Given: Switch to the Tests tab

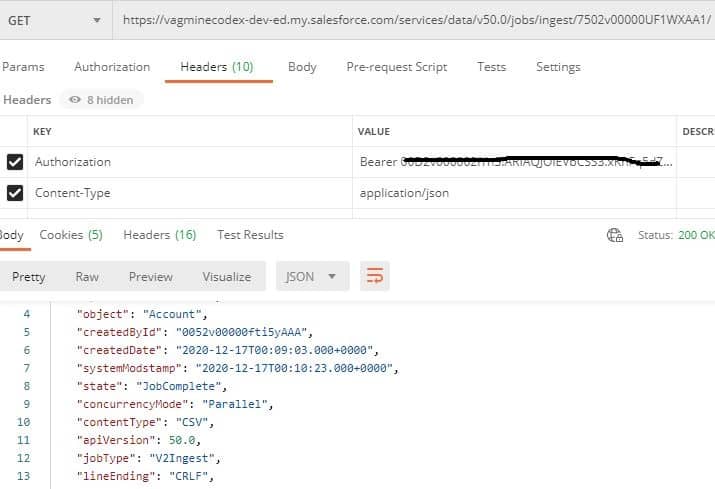Looking at the screenshot, I should [492, 67].
